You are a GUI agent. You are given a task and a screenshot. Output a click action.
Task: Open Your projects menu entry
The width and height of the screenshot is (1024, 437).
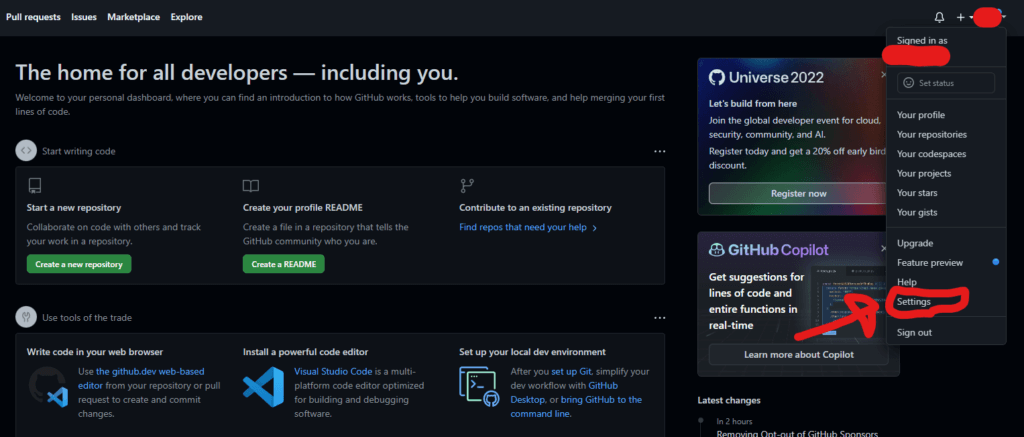(924, 174)
